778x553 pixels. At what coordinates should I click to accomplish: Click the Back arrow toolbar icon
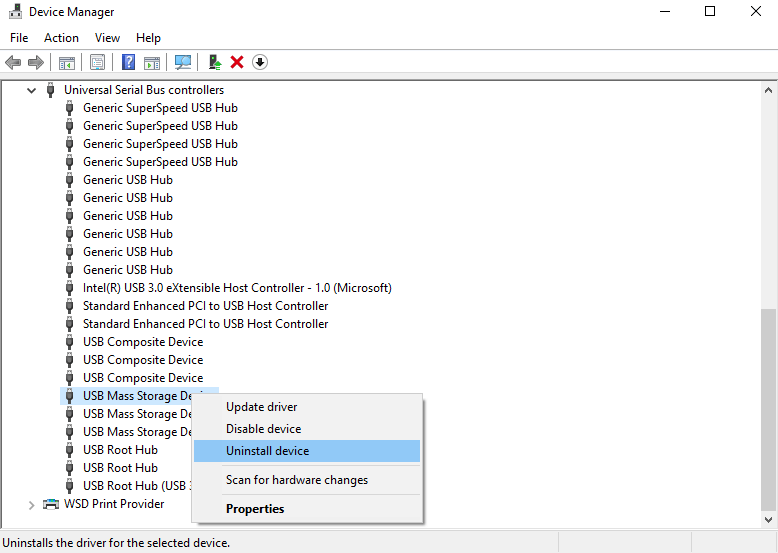coord(13,62)
